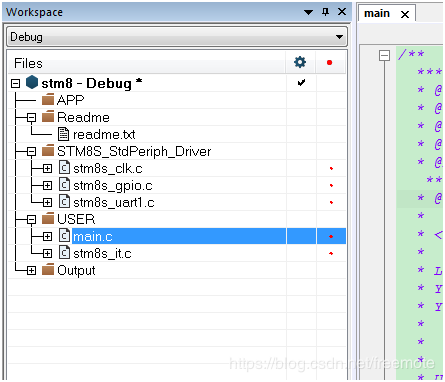Click the stm8 project cube icon
The image size is (445, 382).
(32, 82)
